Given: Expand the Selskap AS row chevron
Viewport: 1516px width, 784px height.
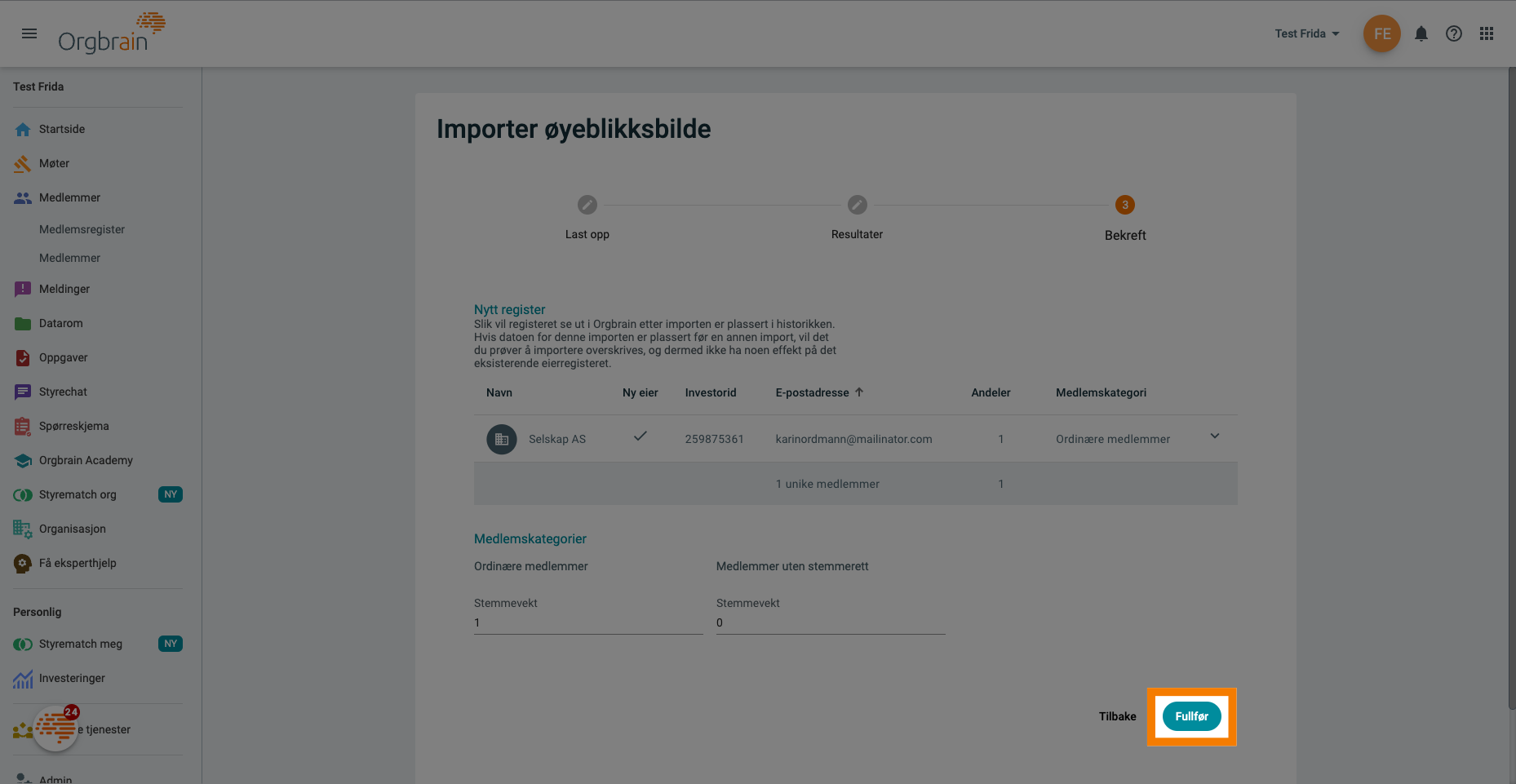Looking at the screenshot, I should click(1215, 436).
